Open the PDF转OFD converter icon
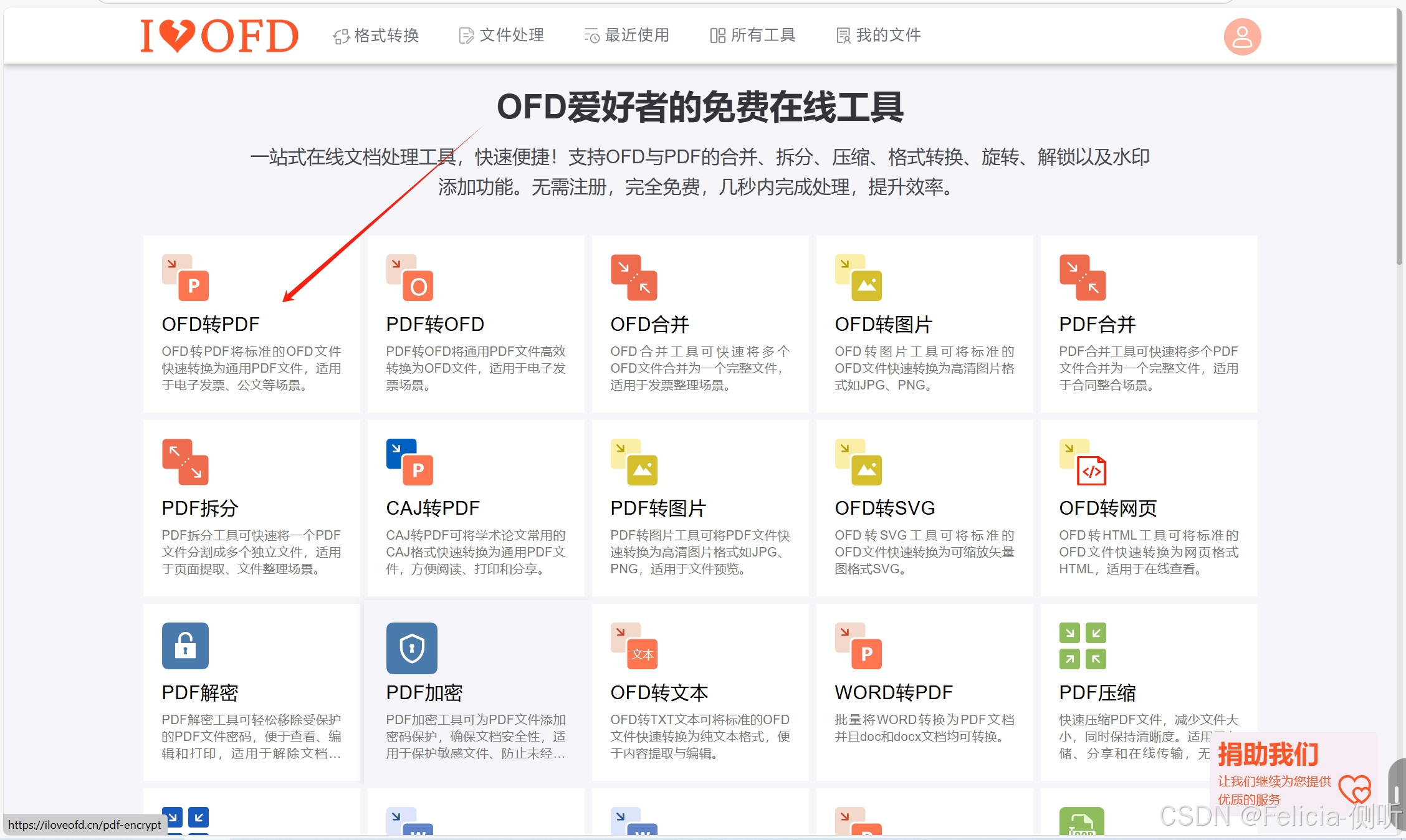Image resolution: width=1406 pixels, height=840 pixels. click(x=410, y=278)
